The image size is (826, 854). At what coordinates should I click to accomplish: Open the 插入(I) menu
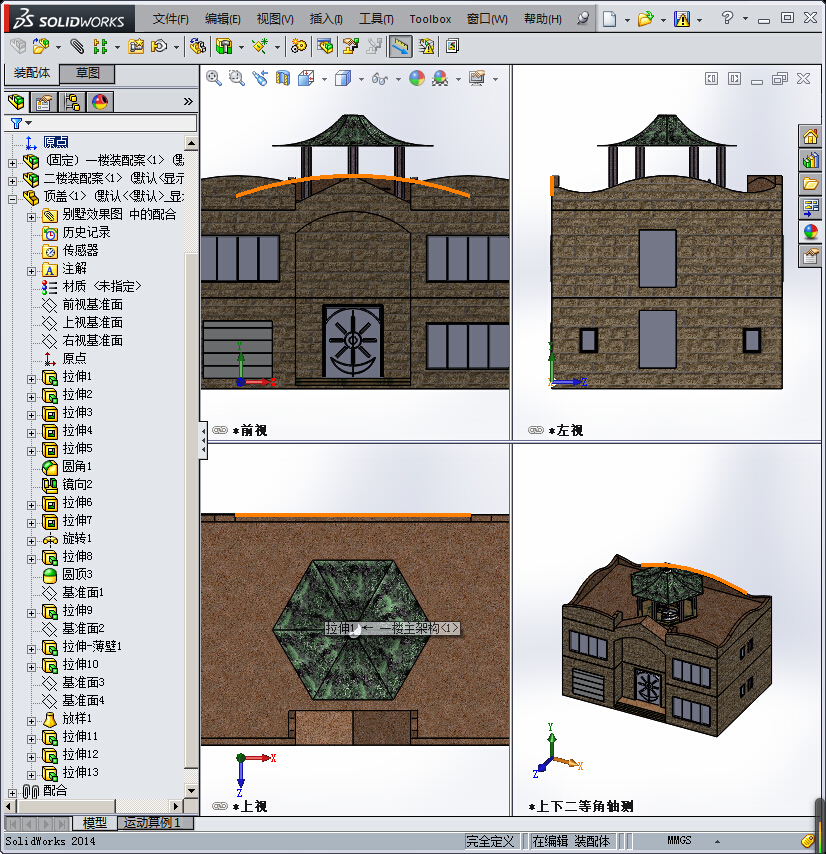click(x=326, y=19)
